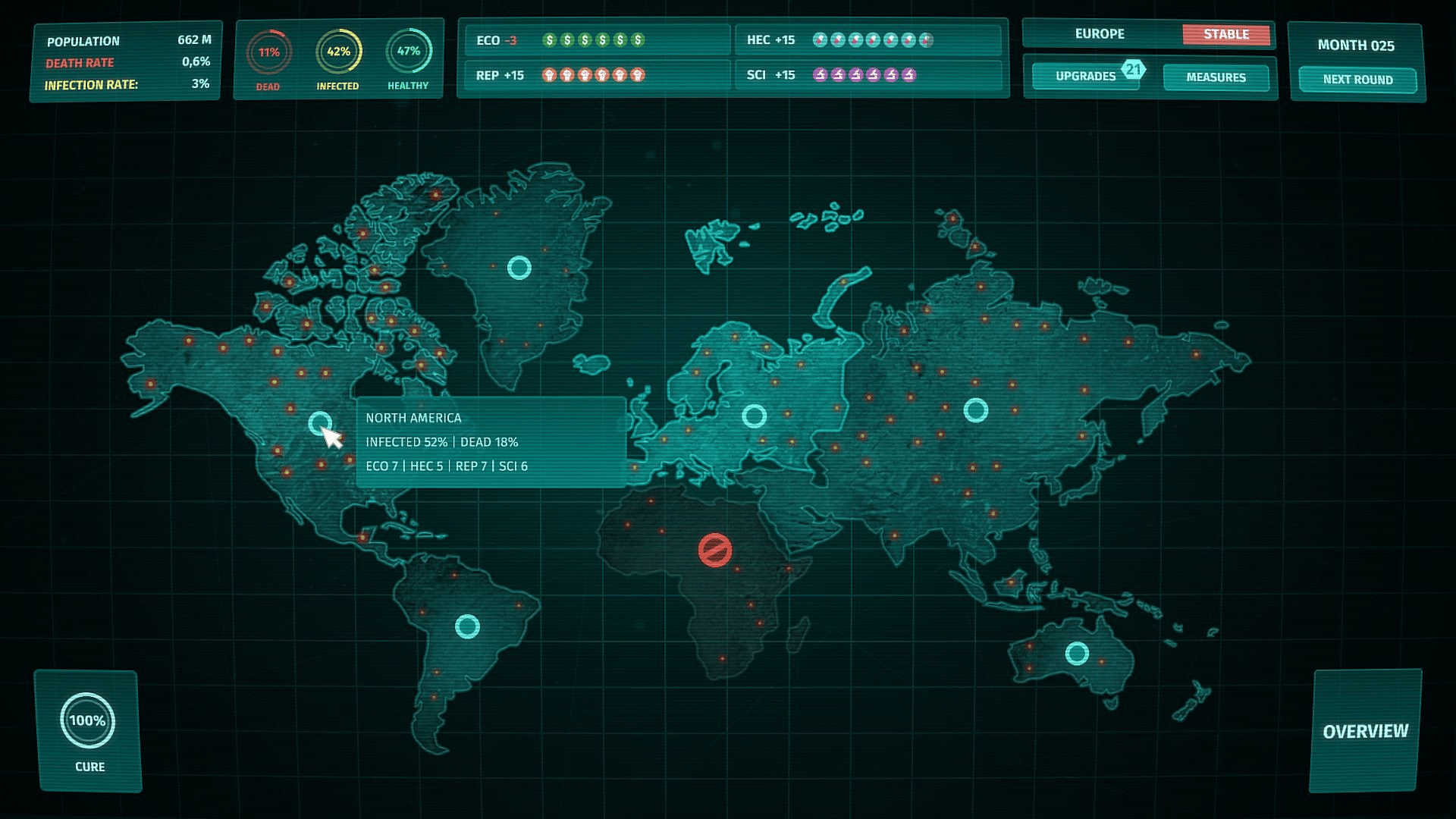The image size is (1456, 819).
Task: Click the red STABLE status label
Action: pyautogui.click(x=1225, y=34)
